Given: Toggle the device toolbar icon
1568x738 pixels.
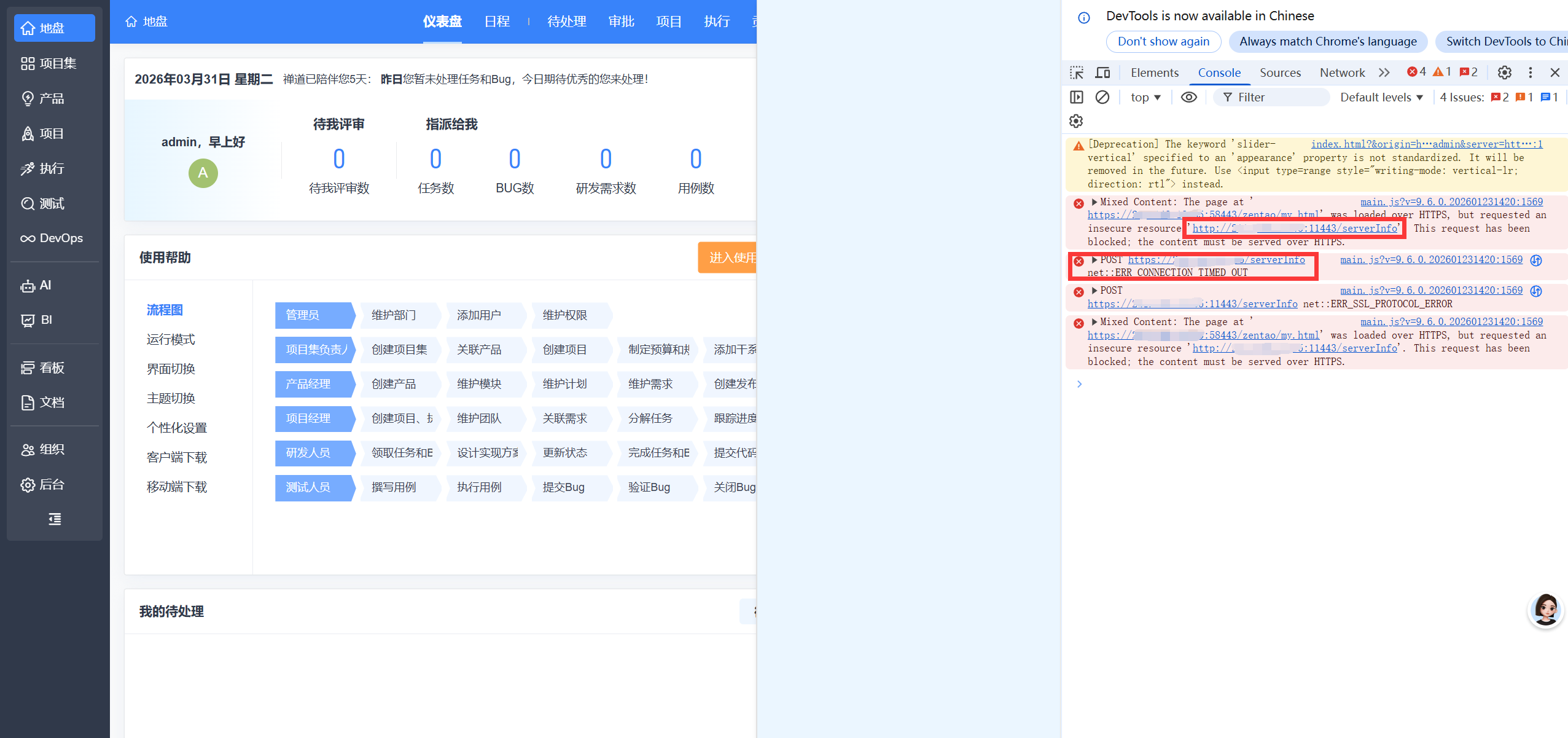Looking at the screenshot, I should pyautogui.click(x=1103, y=73).
